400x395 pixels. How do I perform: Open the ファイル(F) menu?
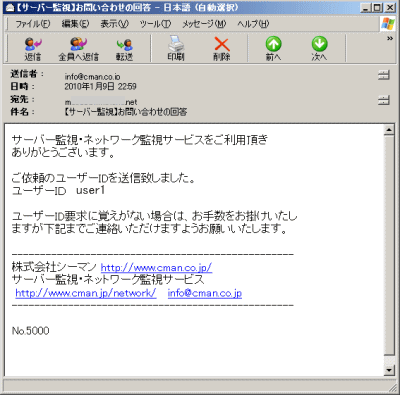click(33, 24)
